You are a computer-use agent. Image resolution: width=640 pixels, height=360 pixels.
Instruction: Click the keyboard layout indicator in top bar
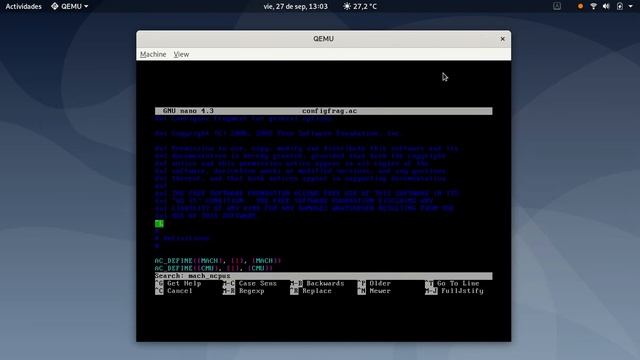tap(557, 6)
